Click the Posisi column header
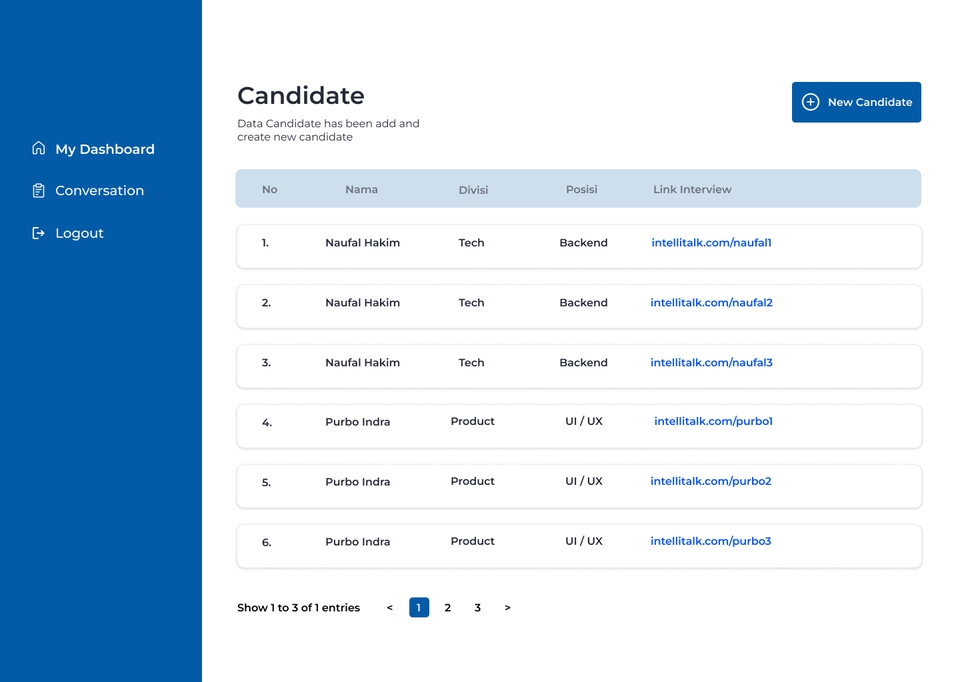The width and height of the screenshot is (960, 682). pyautogui.click(x=582, y=190)
